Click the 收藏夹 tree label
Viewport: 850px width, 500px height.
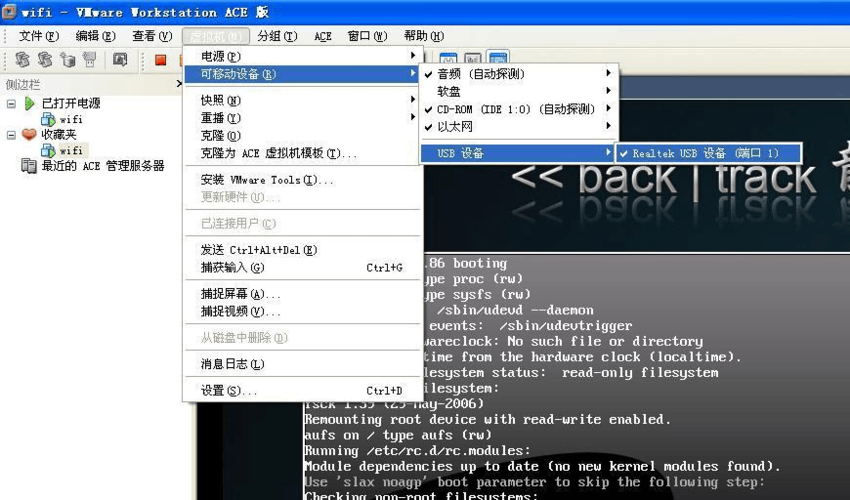click(x=59, y=134)
